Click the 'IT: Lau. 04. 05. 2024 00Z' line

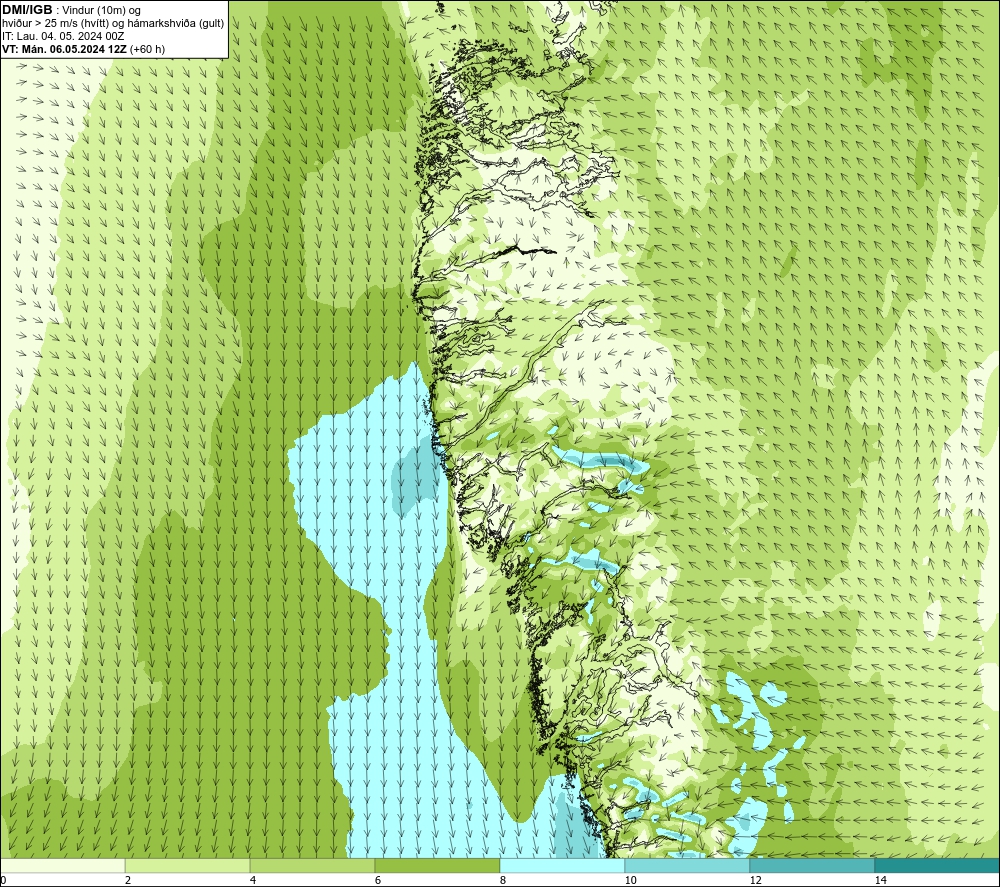62,36
